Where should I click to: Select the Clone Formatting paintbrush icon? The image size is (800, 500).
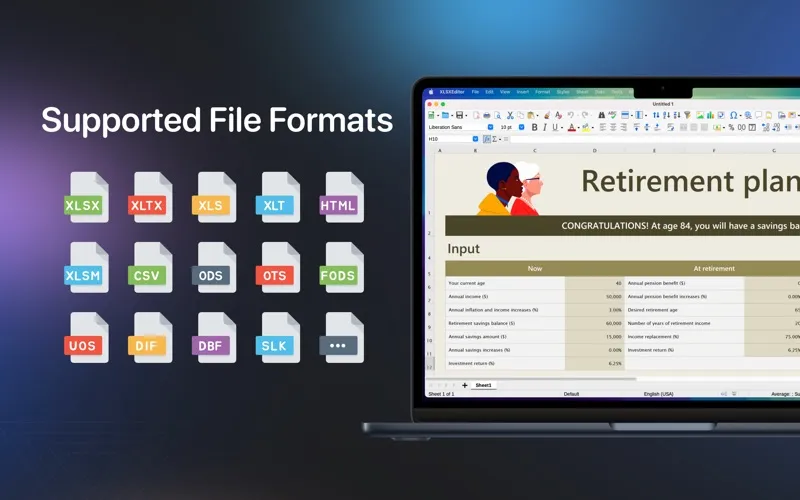point(547,115)
